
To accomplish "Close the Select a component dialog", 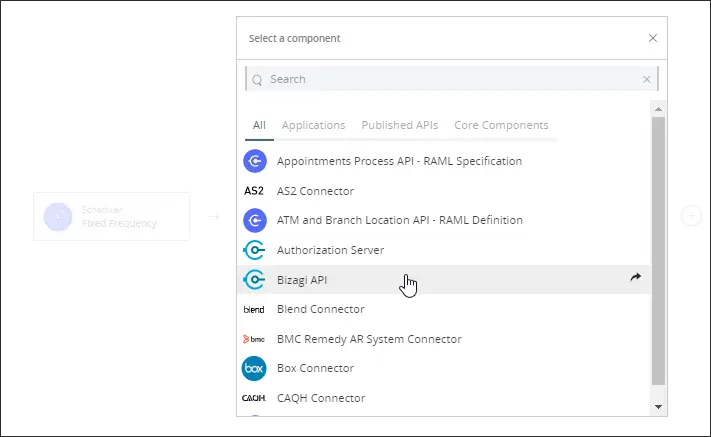I will point(653,38).
